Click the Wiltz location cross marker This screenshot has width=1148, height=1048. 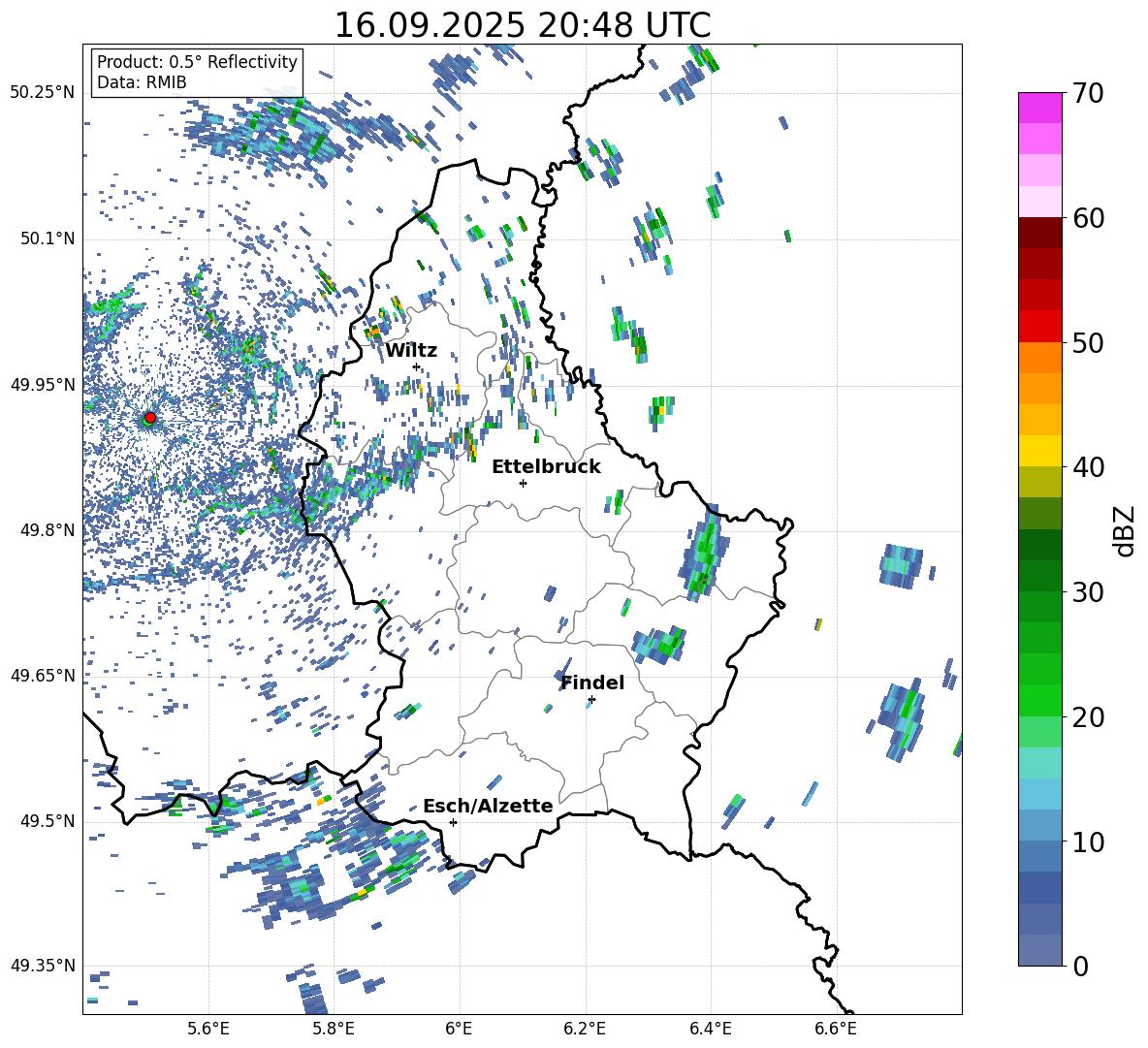417,366
